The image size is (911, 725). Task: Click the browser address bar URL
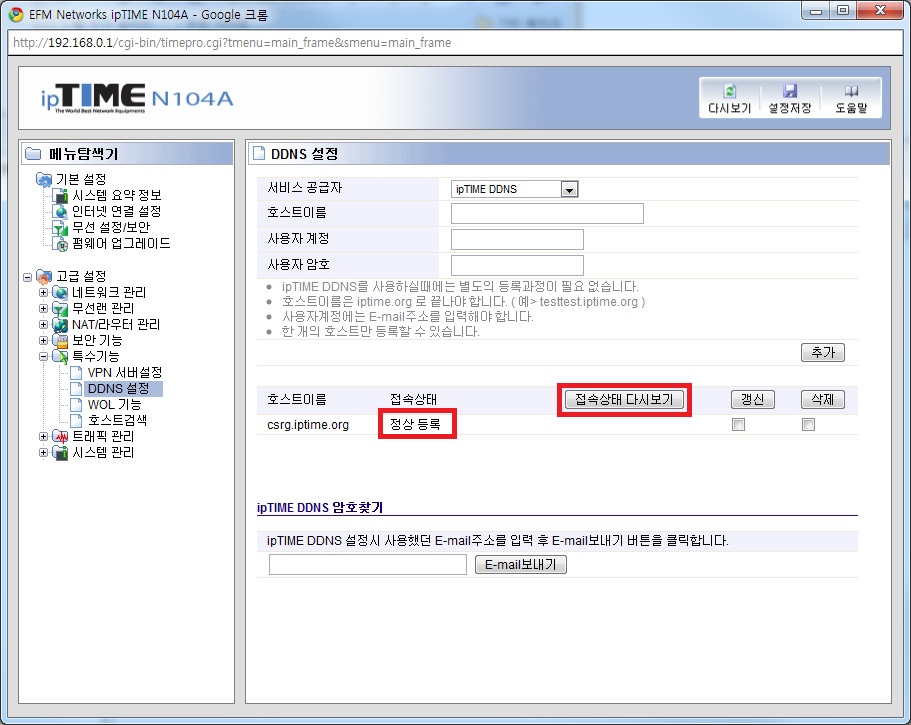click(x=232, y=42)
